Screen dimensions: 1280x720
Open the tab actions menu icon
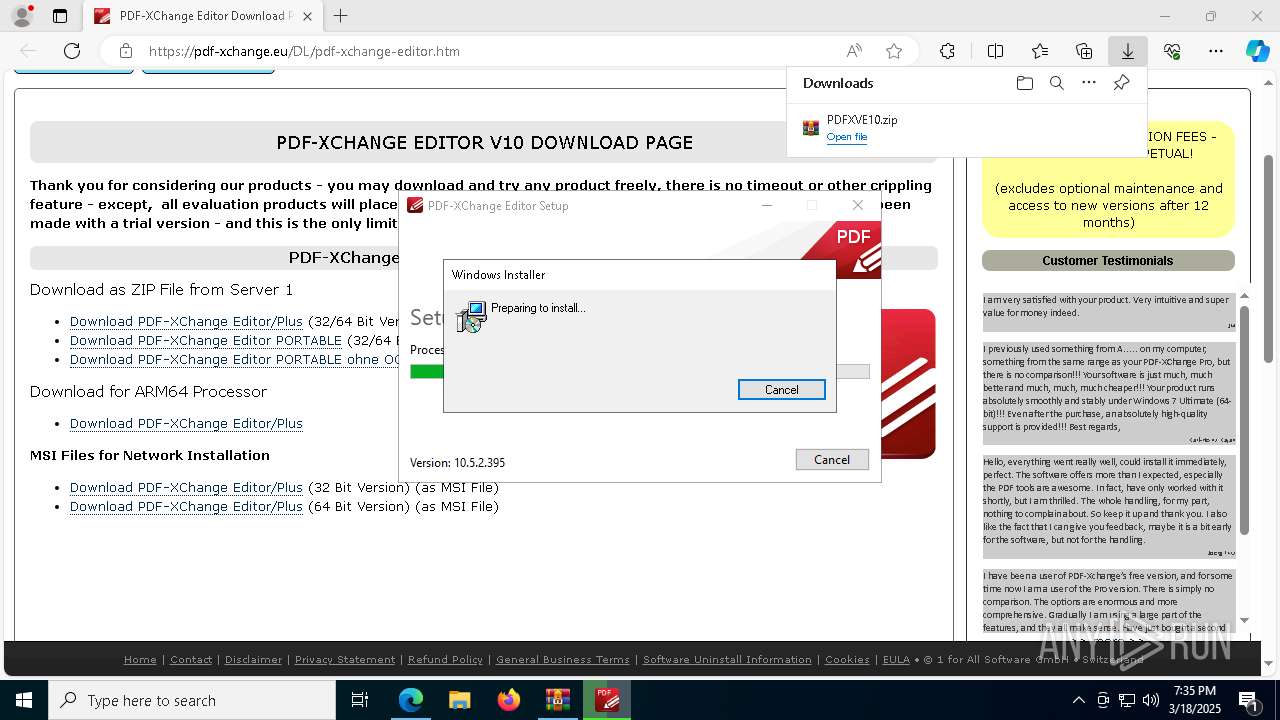pyautogui.click(x=60, y=16)
